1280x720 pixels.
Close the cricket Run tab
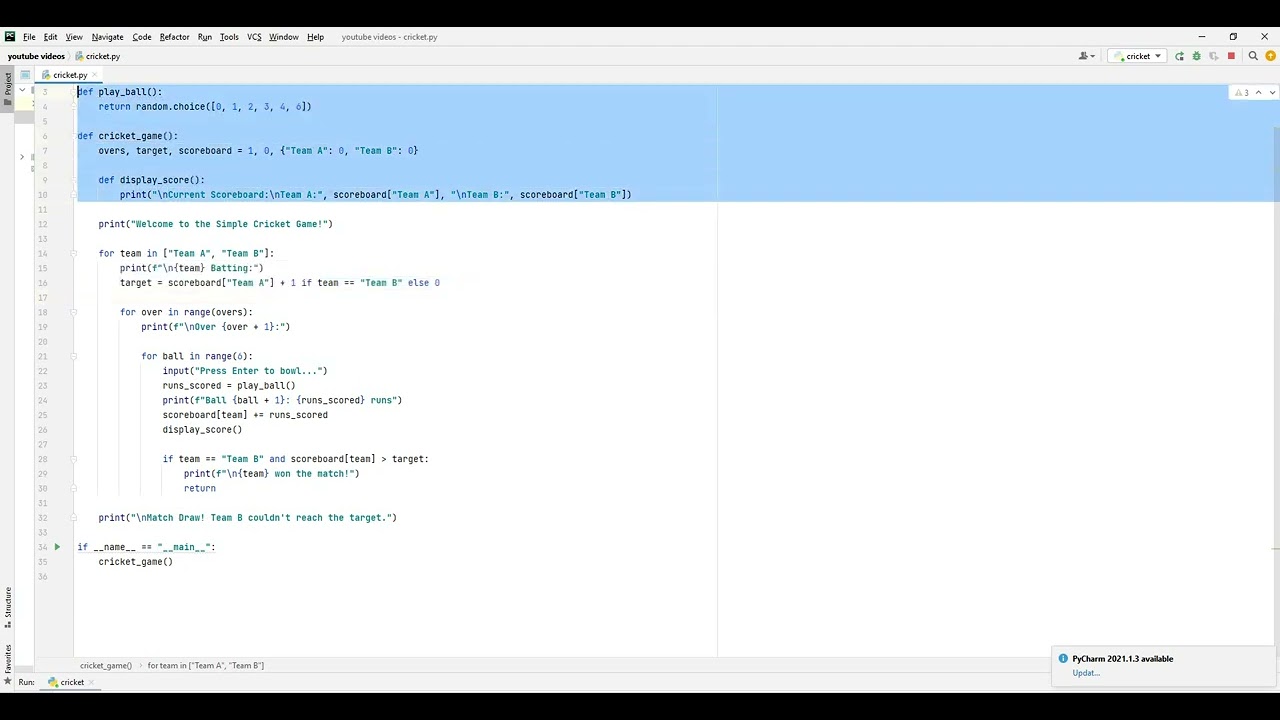click(92, 682)
